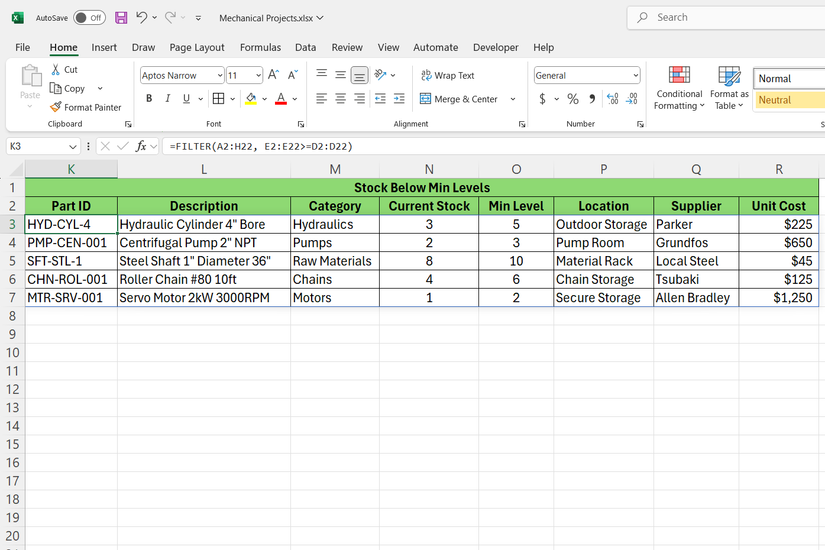825x550 pixels.
Task: Open the fill color dropdown arrow
Action: coord(265,99)
